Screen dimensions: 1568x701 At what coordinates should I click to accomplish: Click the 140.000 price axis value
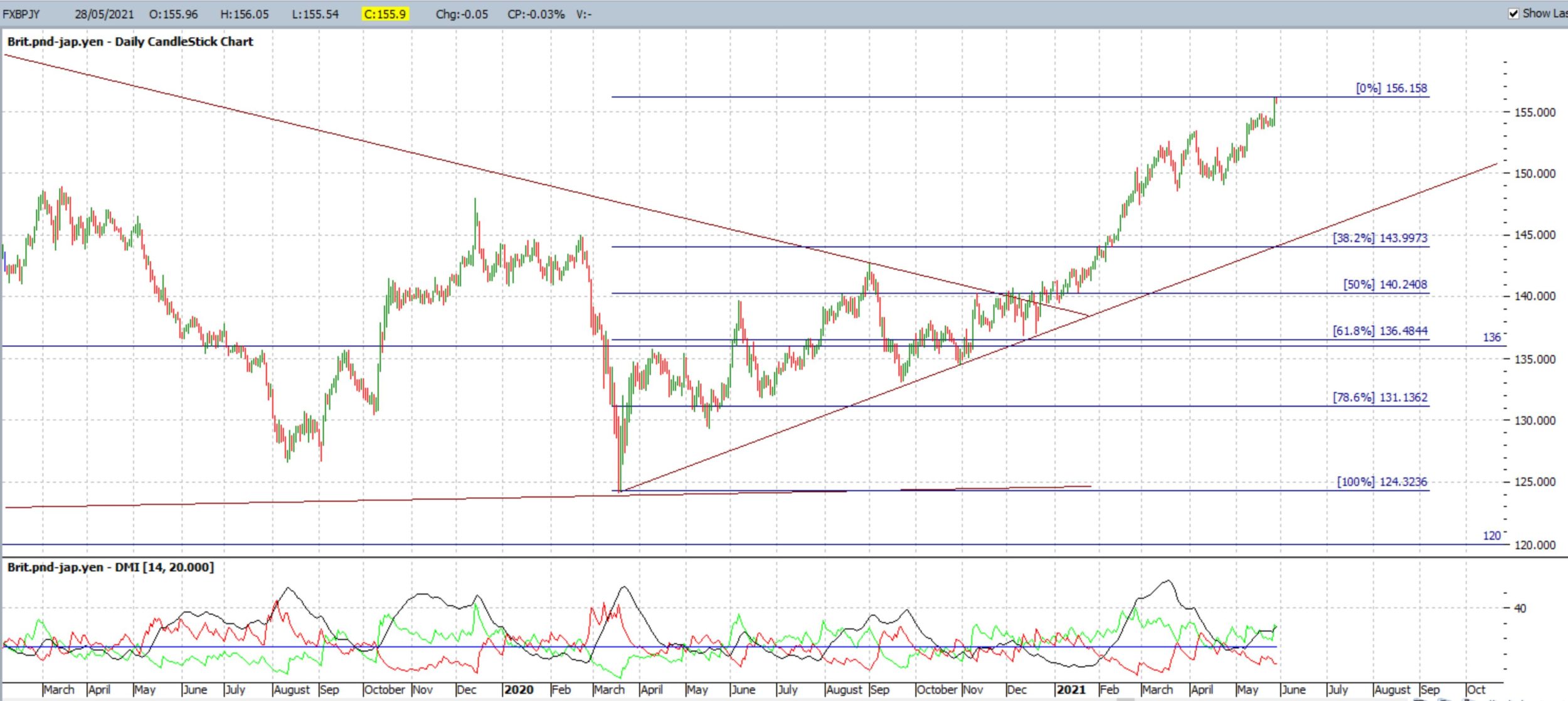point(1535,296)
